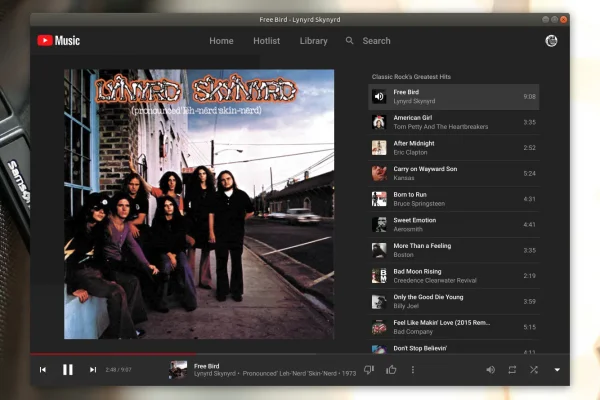Open the account avatar menu
The width and height of the screenshot is (600, 400).
click(x=551, y=41)
